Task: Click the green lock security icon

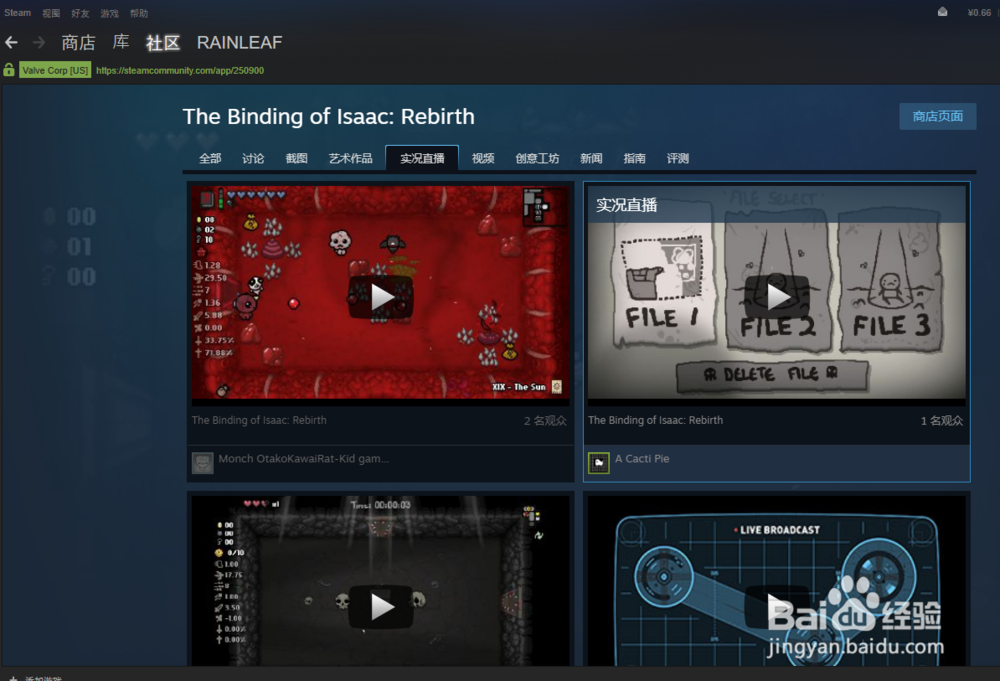Action: pos(9,70)
